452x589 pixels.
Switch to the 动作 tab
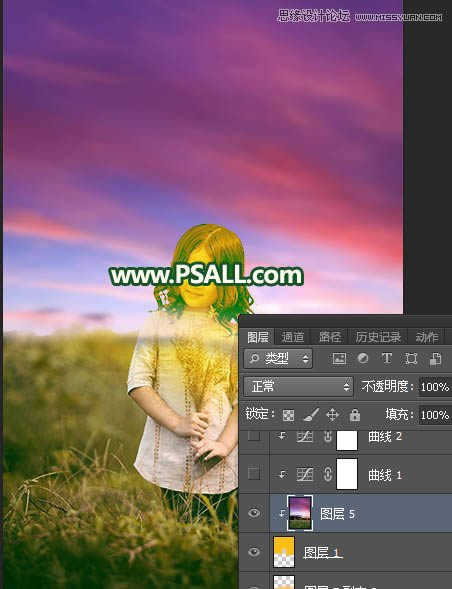pos(426,337)
